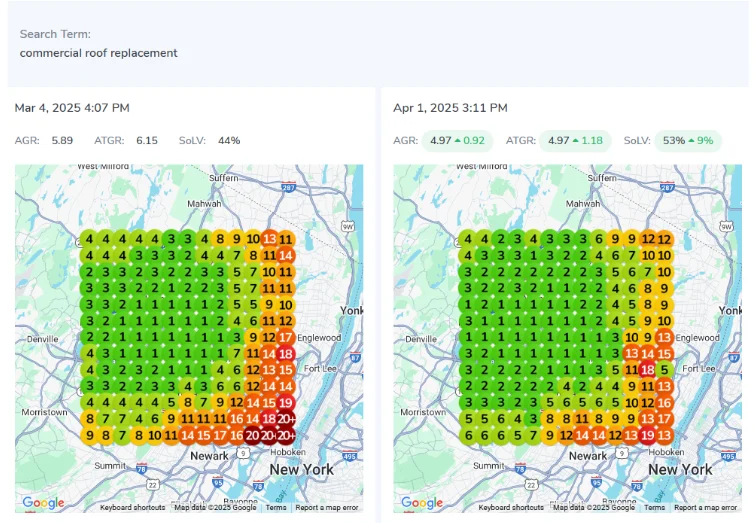Image resolution: width=755 pixels, height=523 pixels.
Task: Open the Terms link on the right map
Action: tap(655, 508)
